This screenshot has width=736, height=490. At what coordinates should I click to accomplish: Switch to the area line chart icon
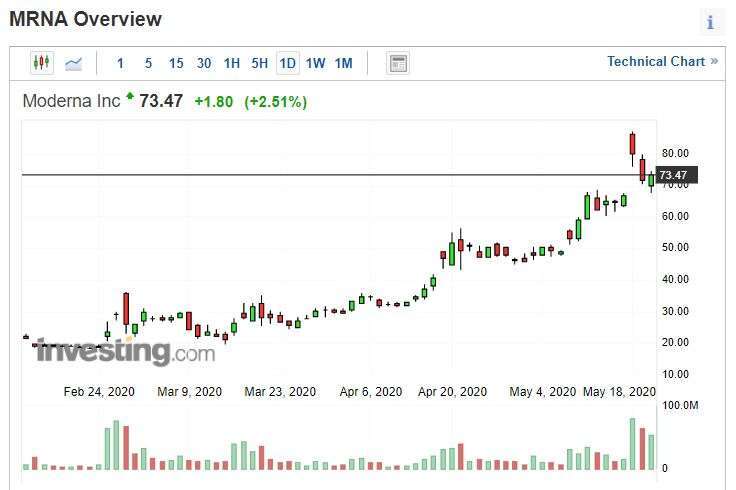click(x=73, y=63)
